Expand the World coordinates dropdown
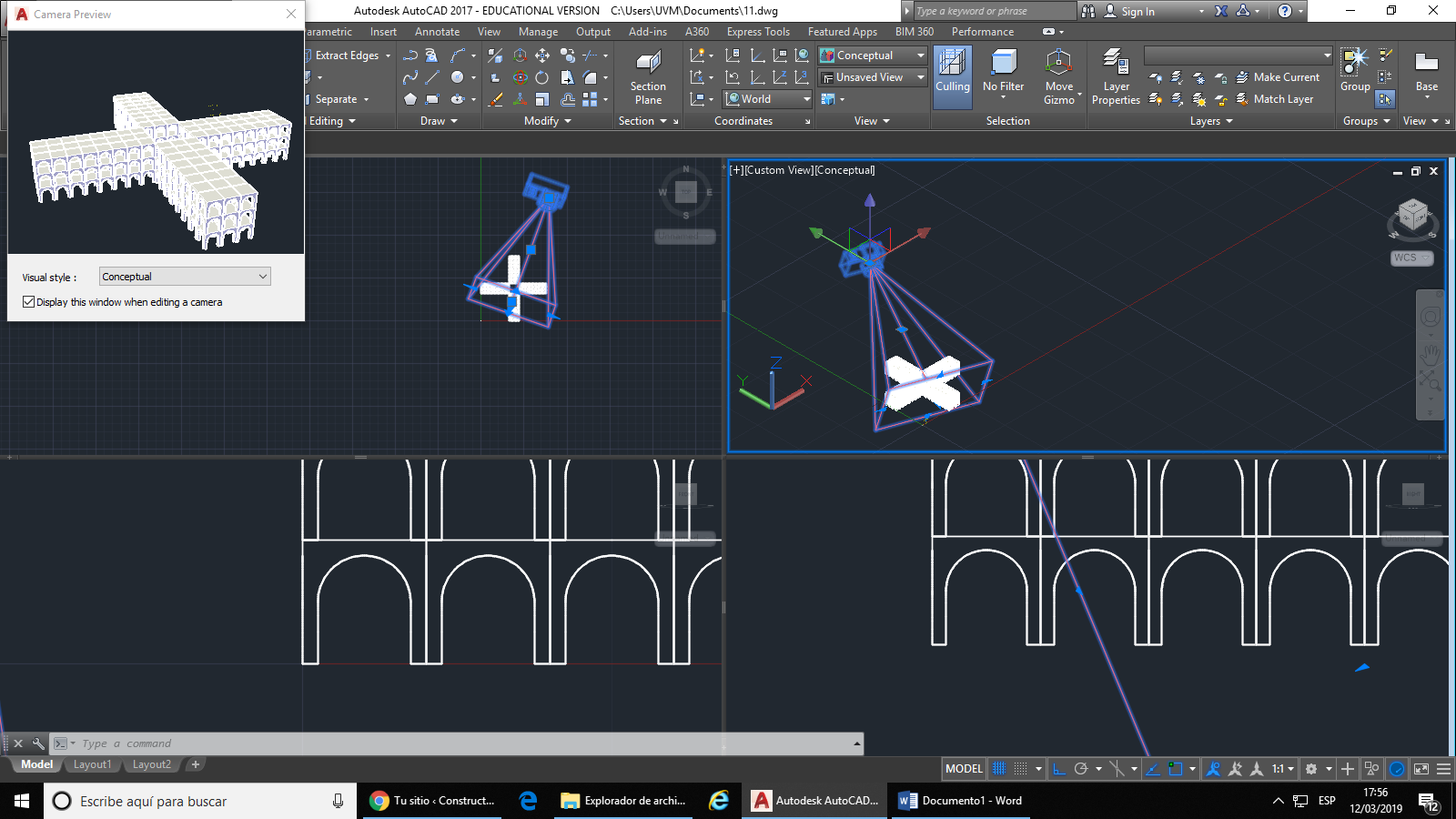This screenshot has height=819, width=1456. tap(806, 99)
